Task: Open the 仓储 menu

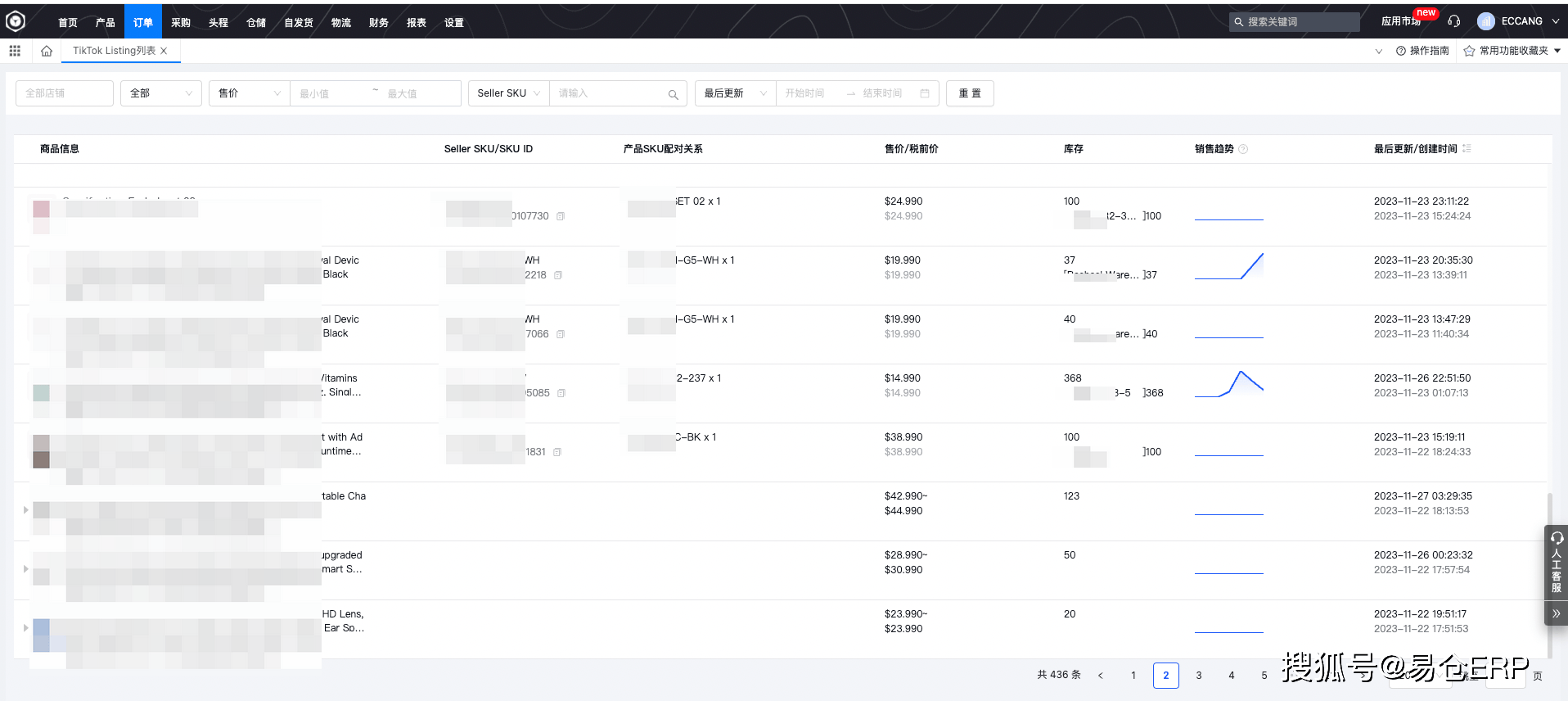Action: click(x=256, y=22)
